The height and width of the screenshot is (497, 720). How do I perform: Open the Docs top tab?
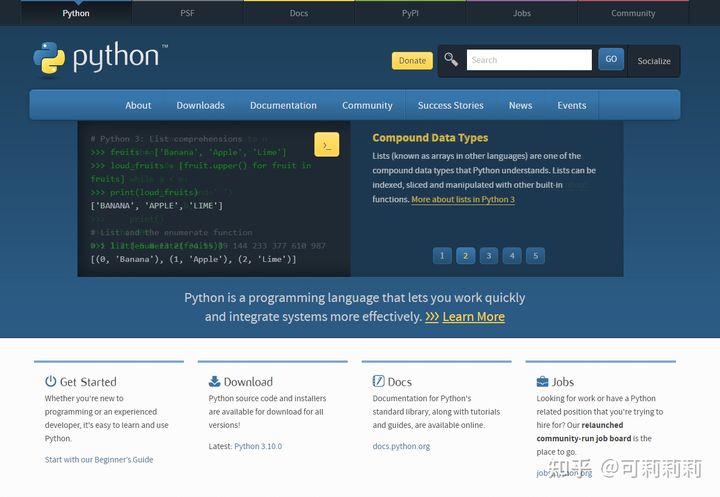(x=299, y=13)
